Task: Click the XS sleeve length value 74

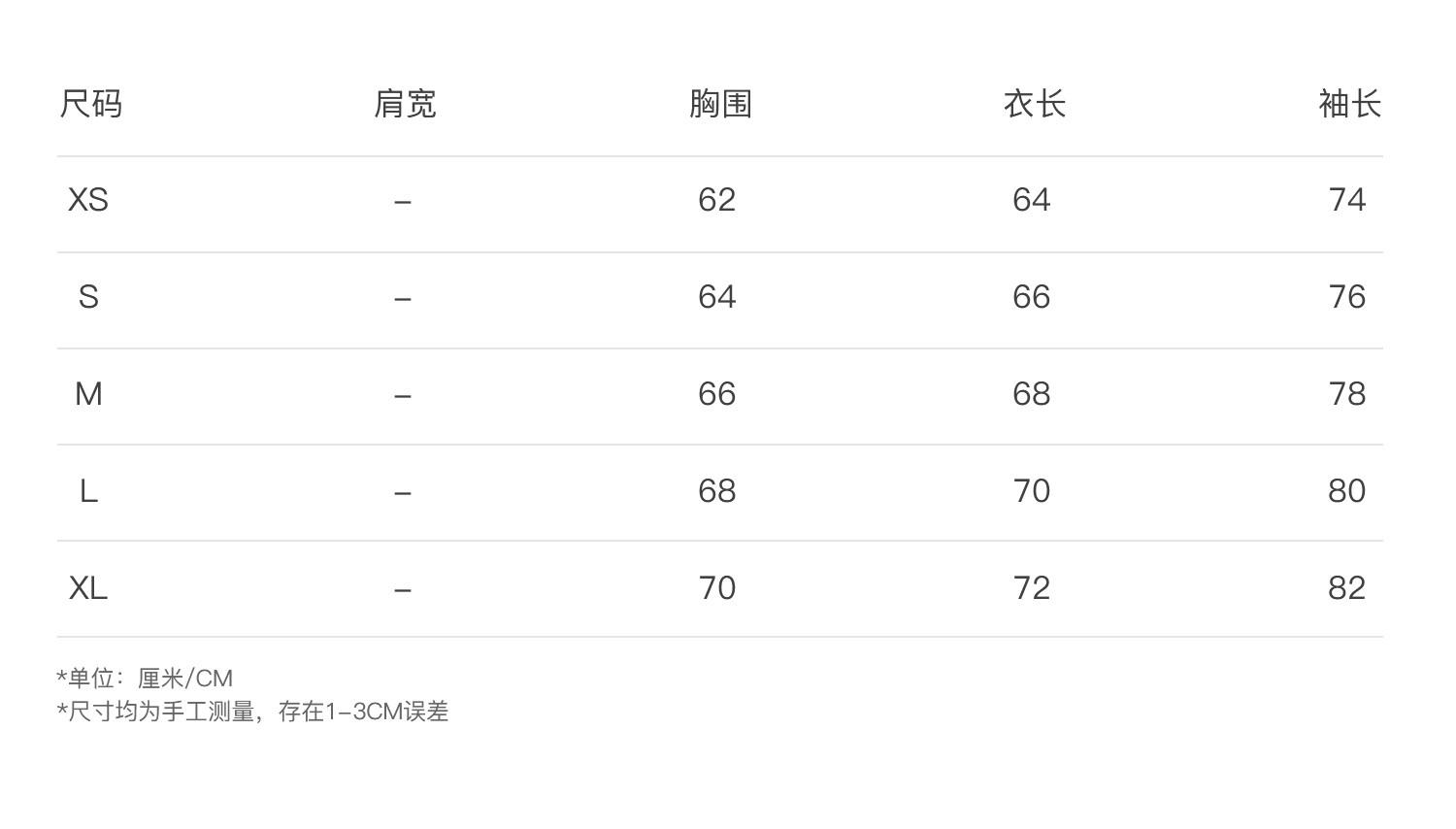Action: tap(1346, 200)
